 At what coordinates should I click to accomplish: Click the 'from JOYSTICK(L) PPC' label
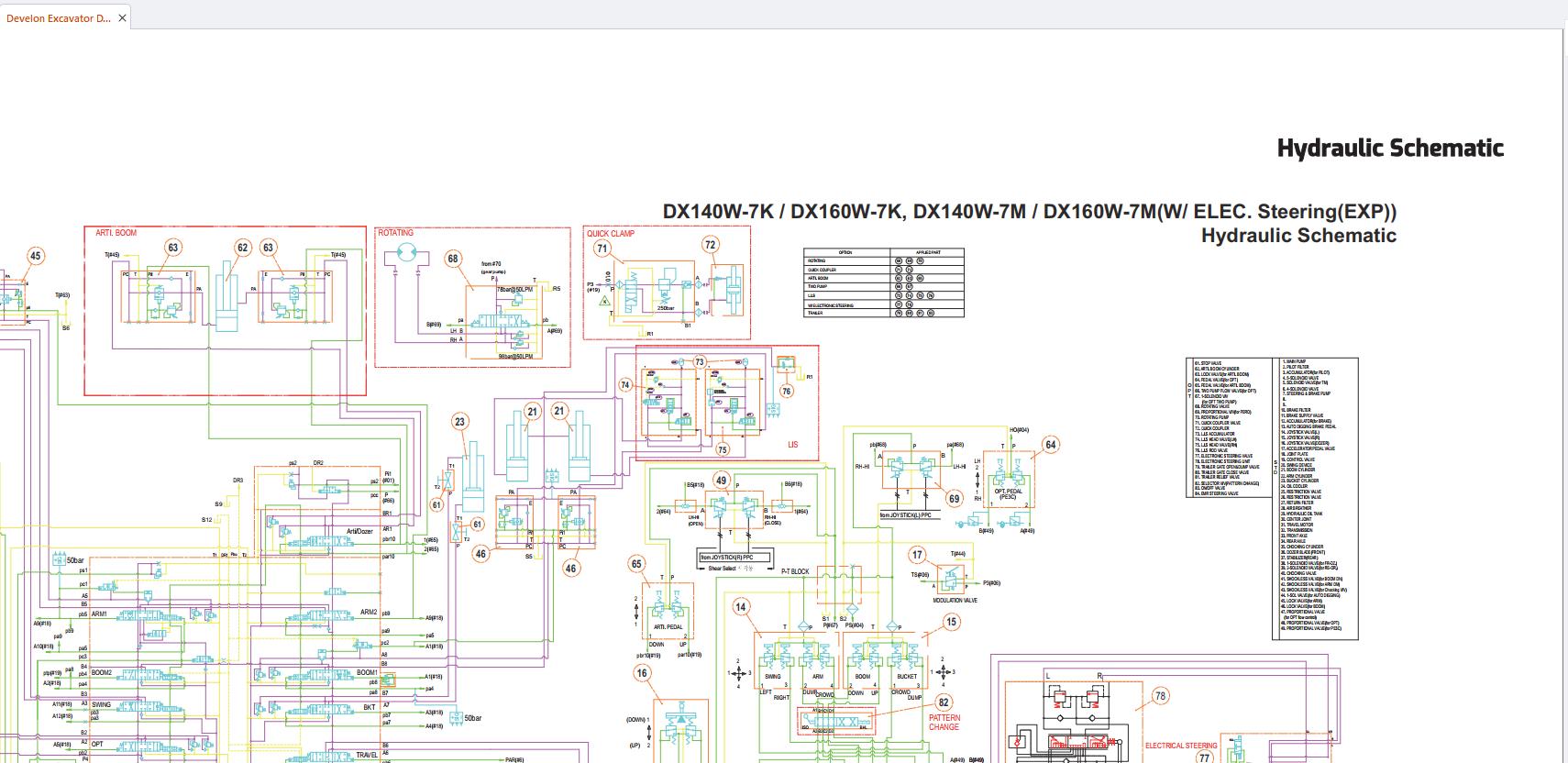click(x=905, y=515)
